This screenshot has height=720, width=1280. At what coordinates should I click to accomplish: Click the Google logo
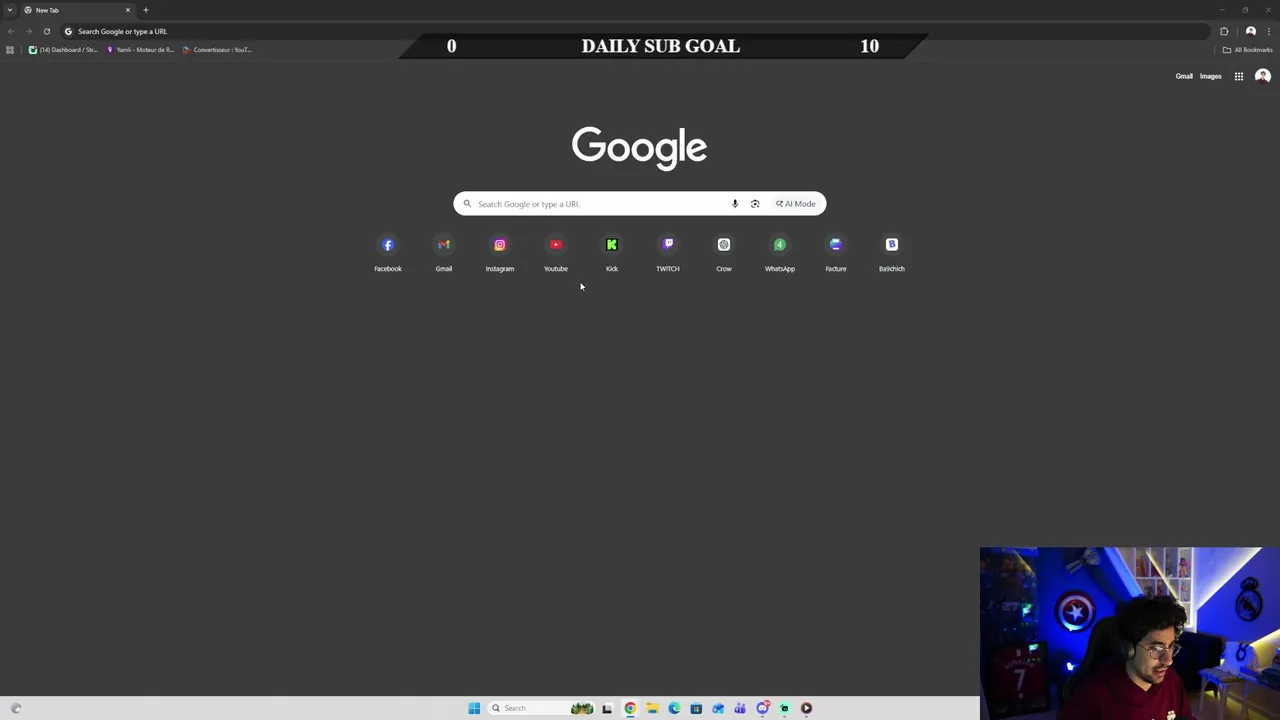pyautogui.click(x=640, y=148)
